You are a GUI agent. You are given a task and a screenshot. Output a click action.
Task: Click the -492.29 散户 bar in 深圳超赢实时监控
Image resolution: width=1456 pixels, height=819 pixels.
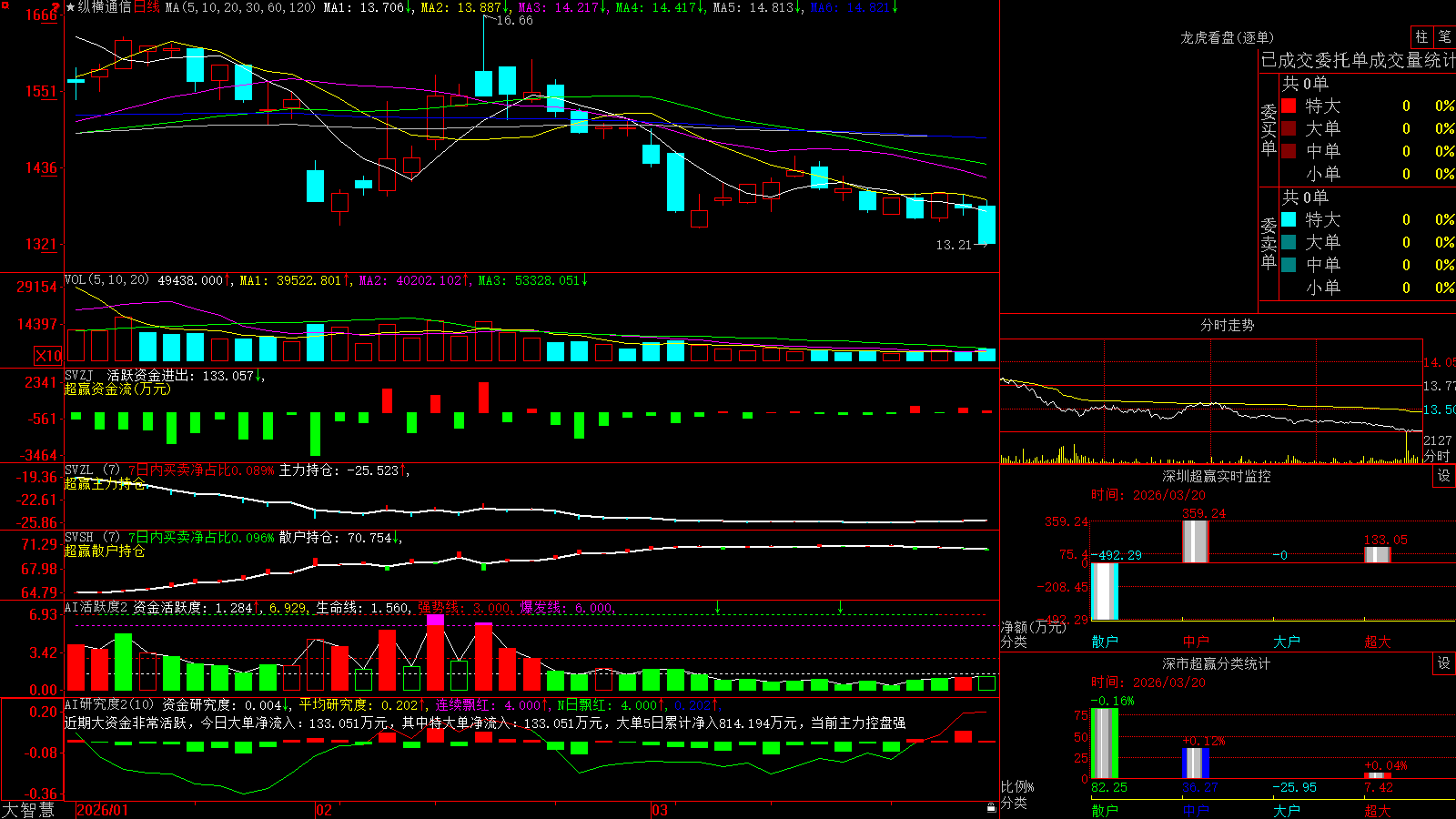point(1105,591)
